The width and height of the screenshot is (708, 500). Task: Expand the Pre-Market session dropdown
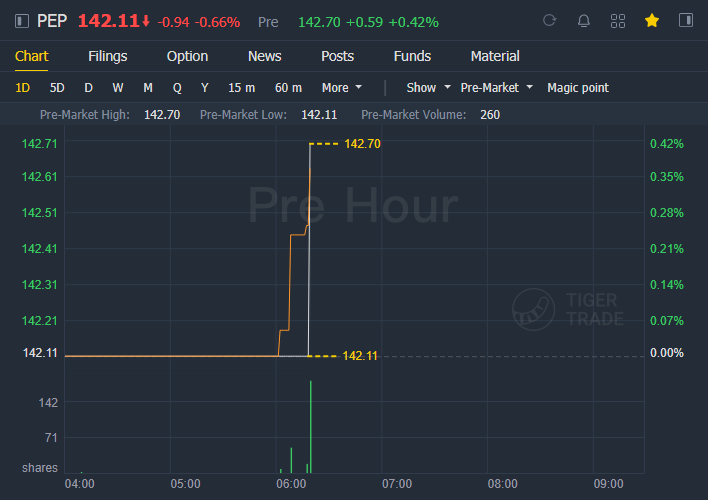(x=496, y=88)
